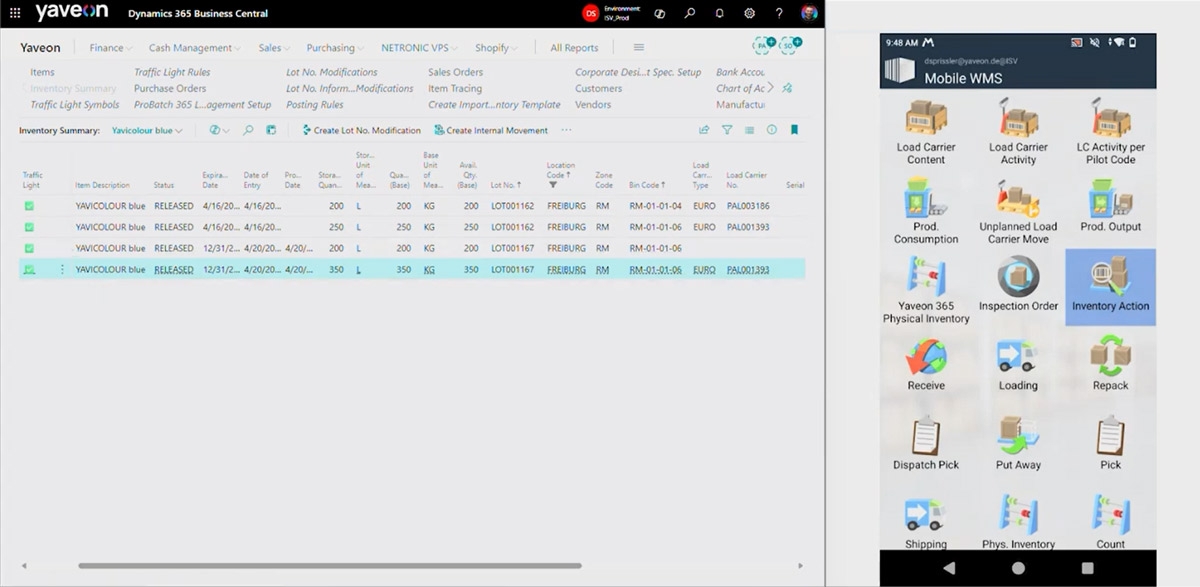Click the DS environment badge
The width and height of the screenshot is (1200, 587).
tap(590, 13)
